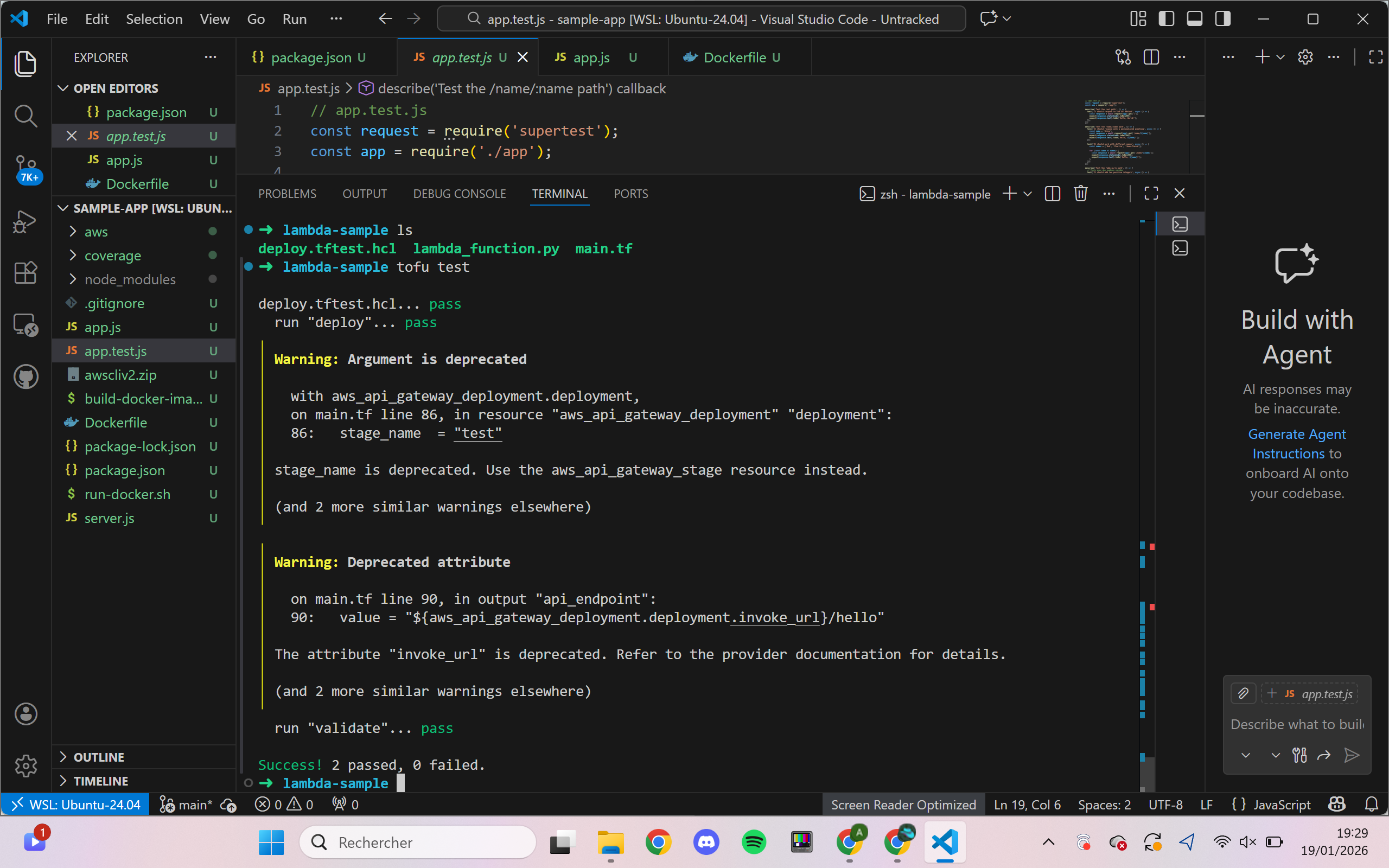
Task: Toggle the secondary side bar layout button
Action: (1222, 19)
